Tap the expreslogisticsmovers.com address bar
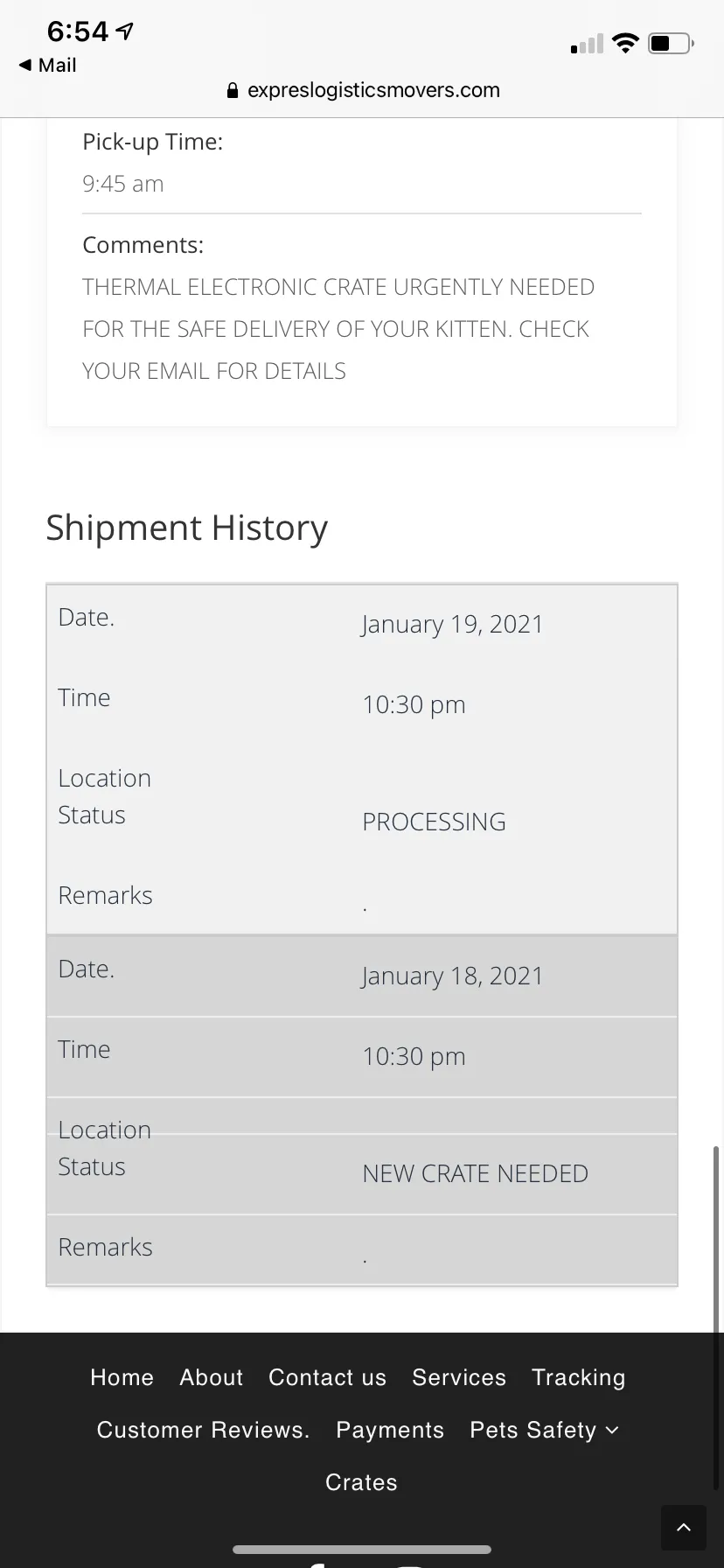The height and width of the screenshot is (1568, 724). point(363,90)
